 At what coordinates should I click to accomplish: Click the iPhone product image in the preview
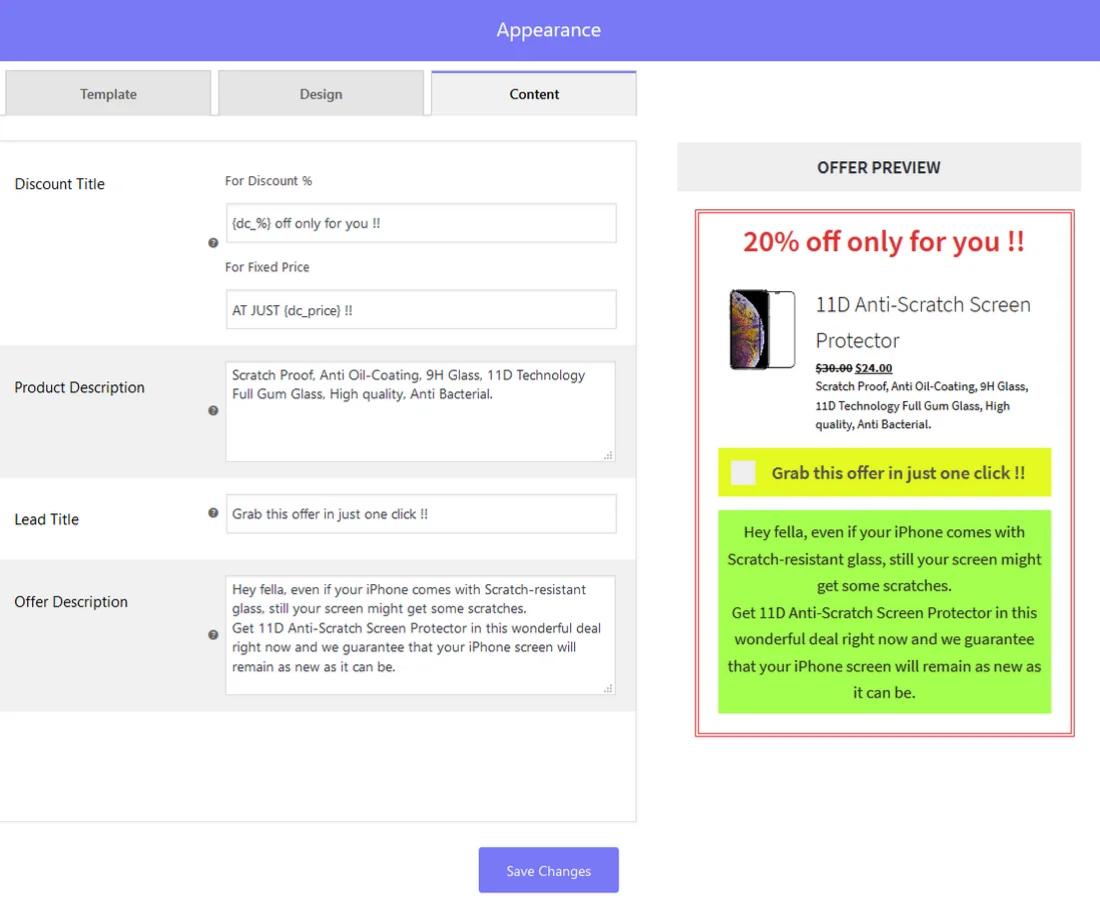point(762,328)
